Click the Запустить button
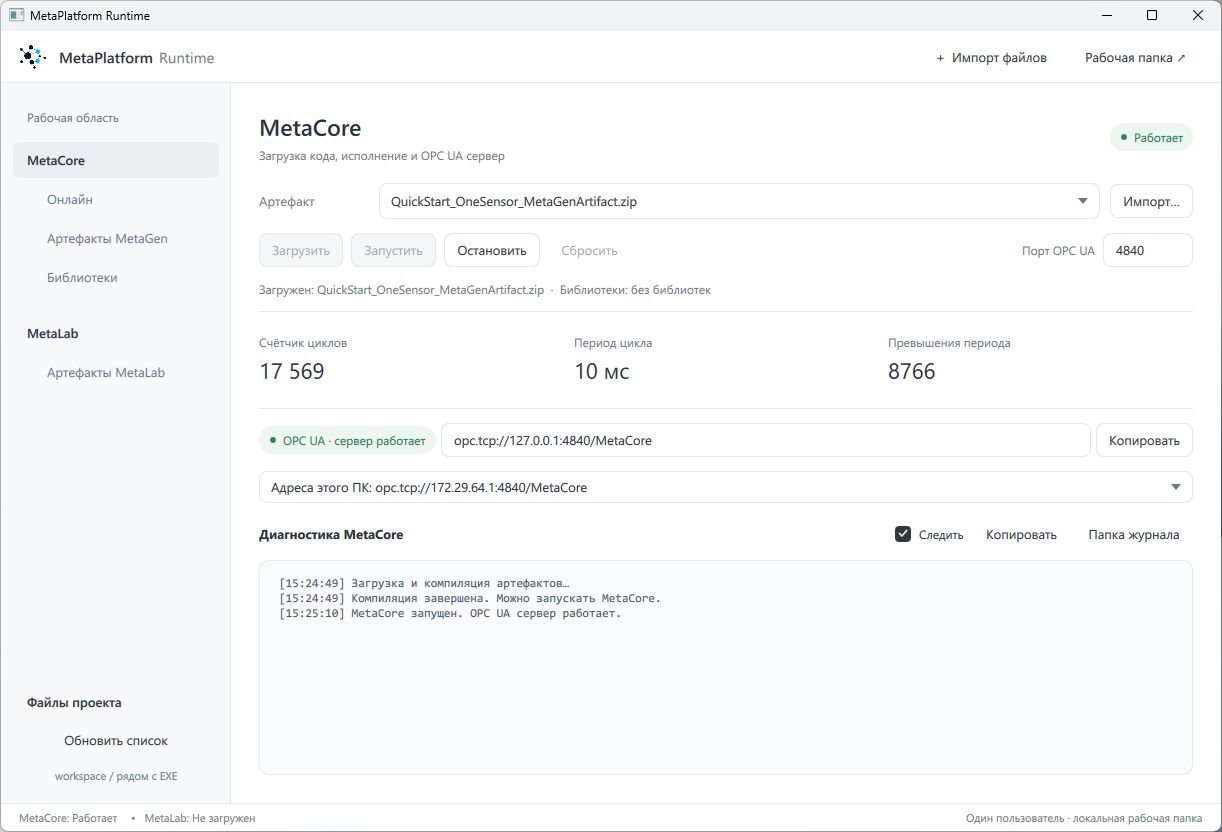This screenshot has width=1222, height=832. [393, 250]
